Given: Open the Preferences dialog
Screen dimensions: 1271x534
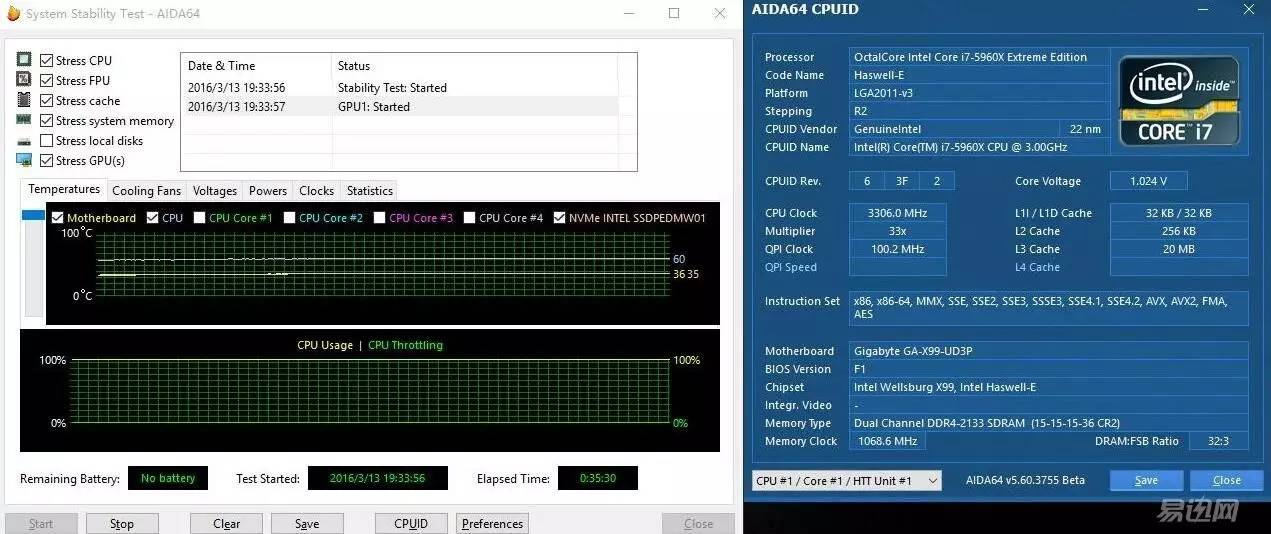Looking at the screenshot, I should [x=493, y=523].
